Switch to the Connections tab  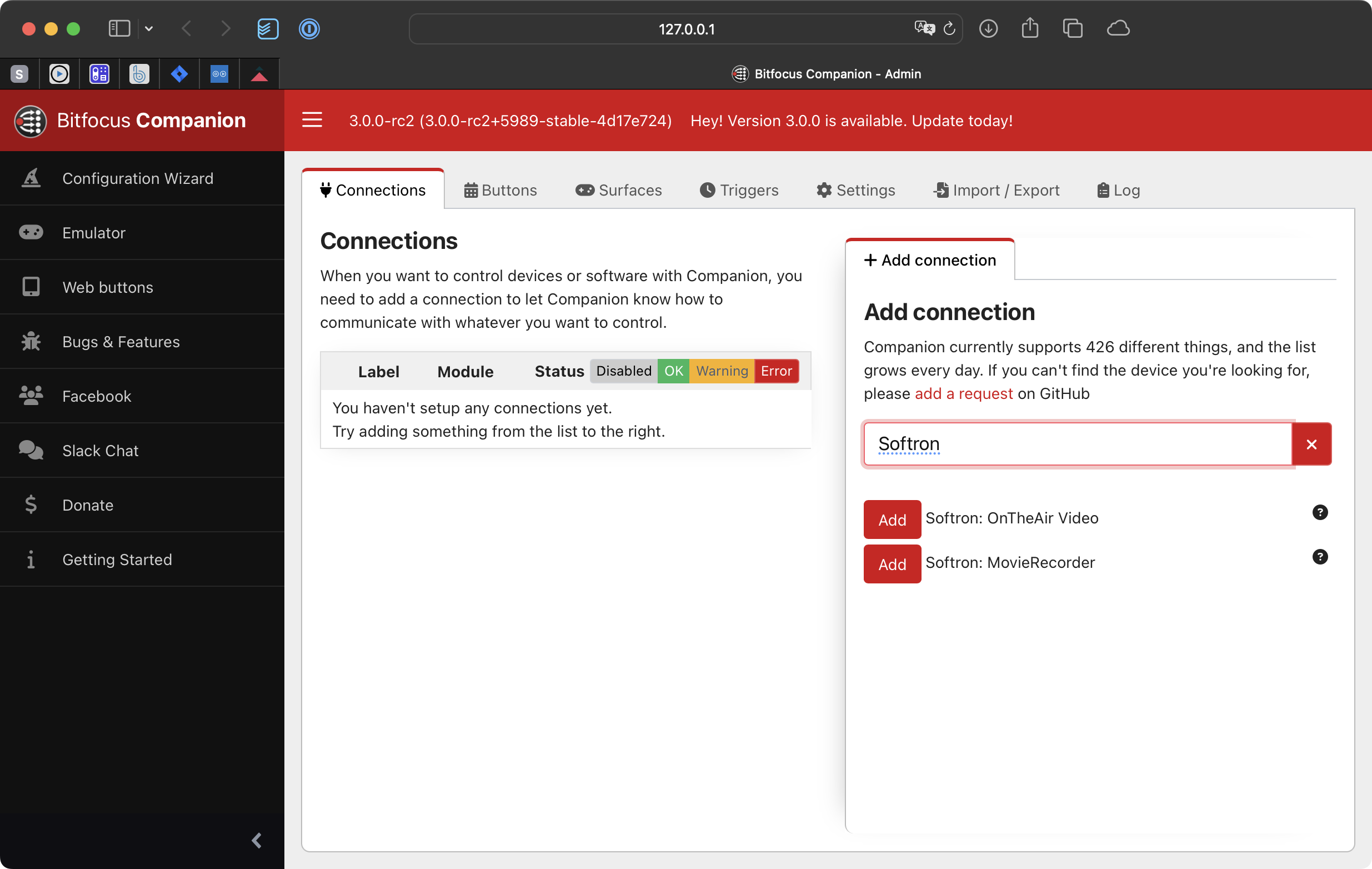[x=373, y=190]
